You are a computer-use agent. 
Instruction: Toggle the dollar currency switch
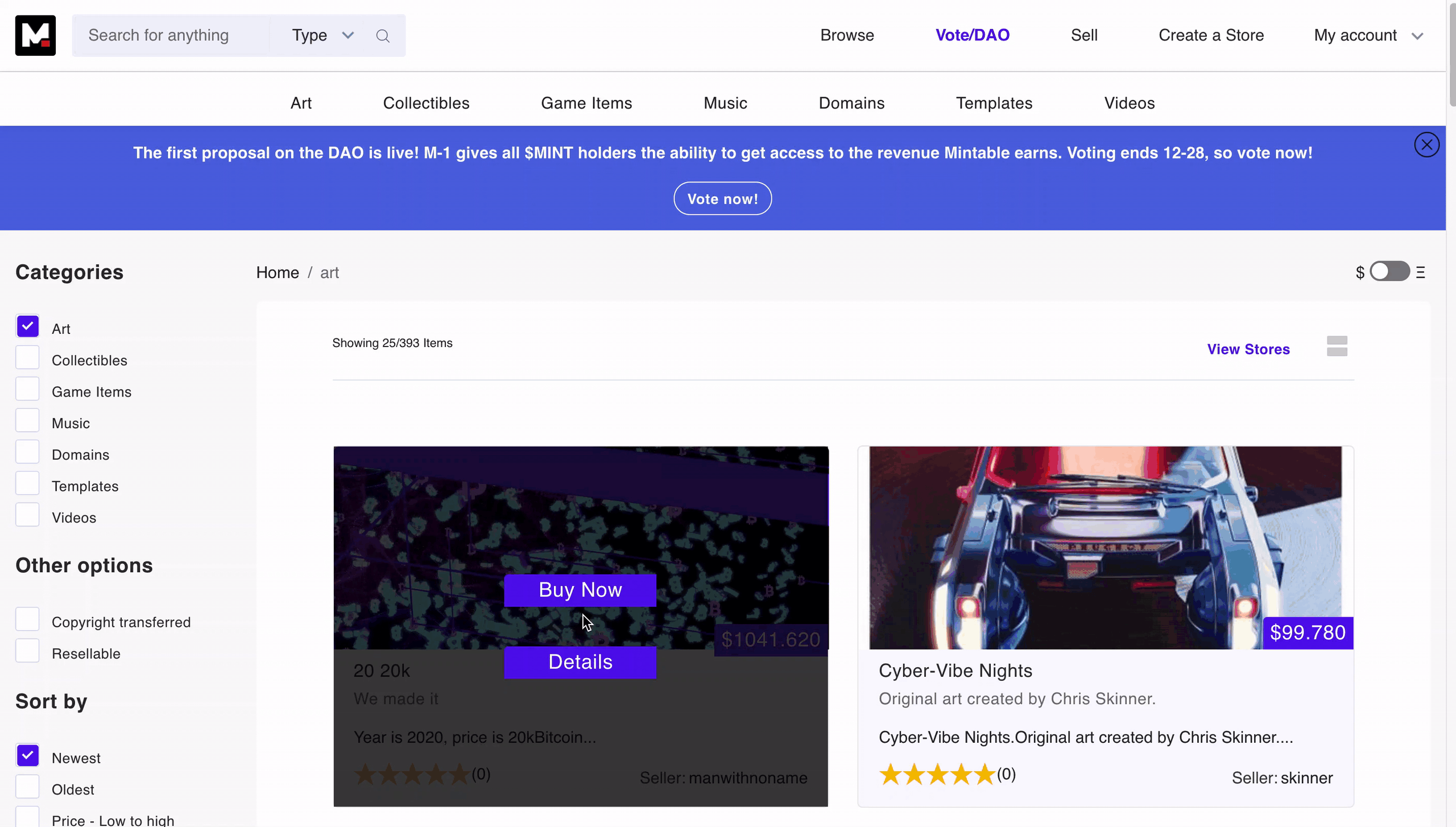(x=1389, y=271)
